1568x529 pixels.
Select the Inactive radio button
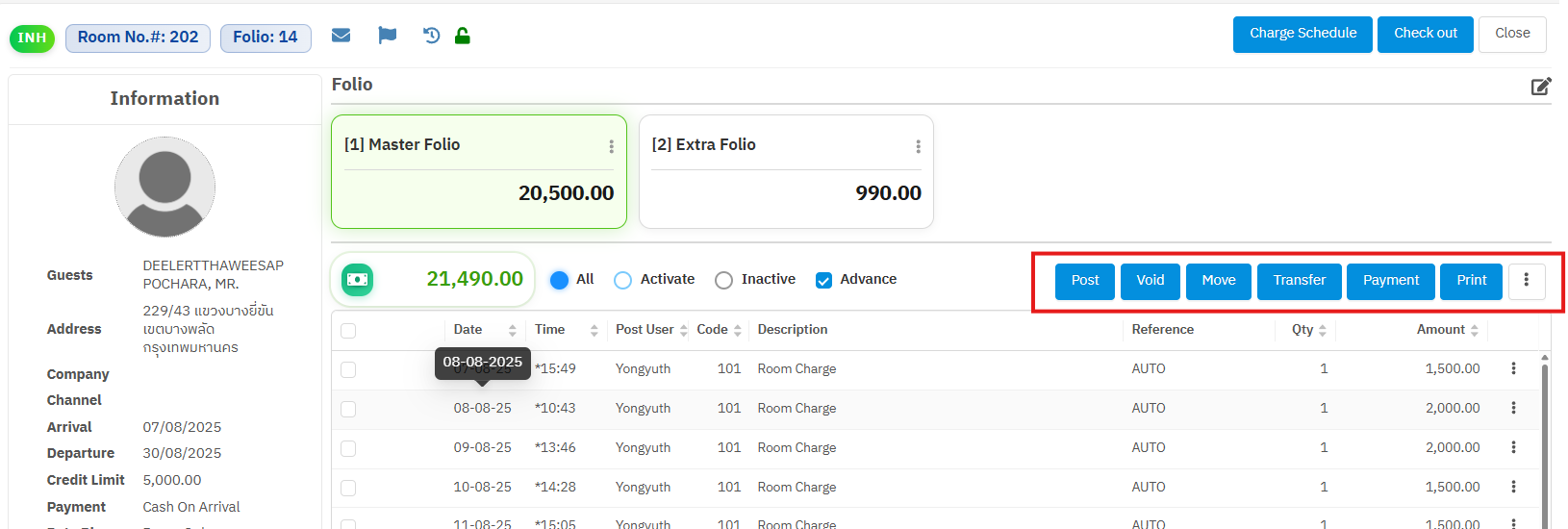coord(723,280)
